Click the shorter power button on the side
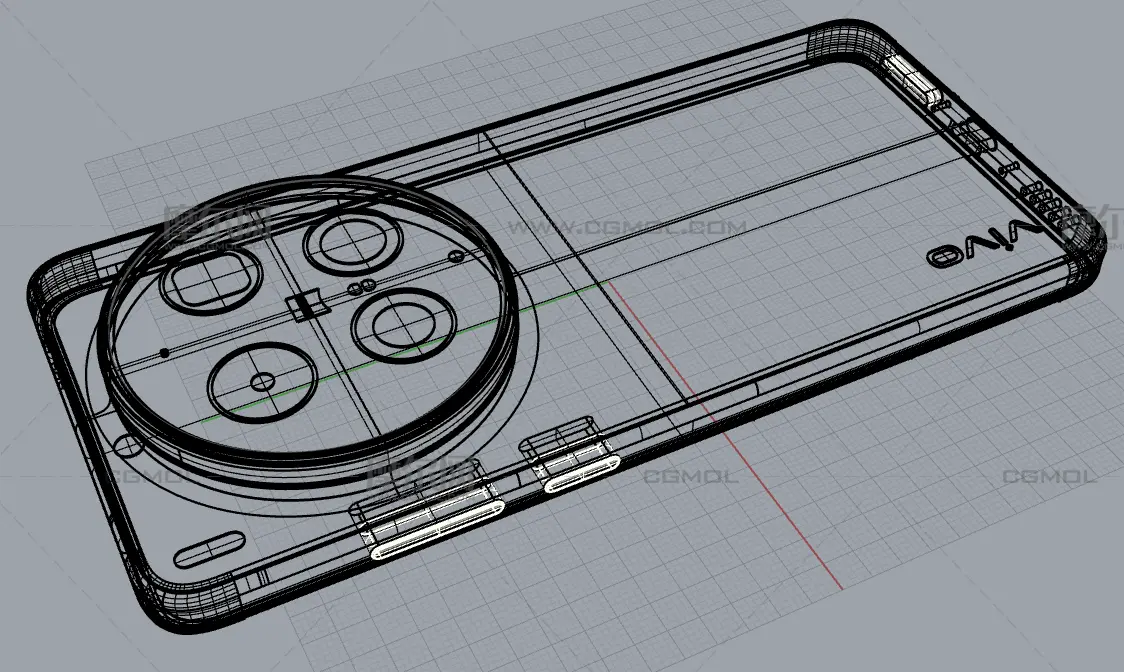Viewport: 1124px width, 672px height. click(582, 473)
